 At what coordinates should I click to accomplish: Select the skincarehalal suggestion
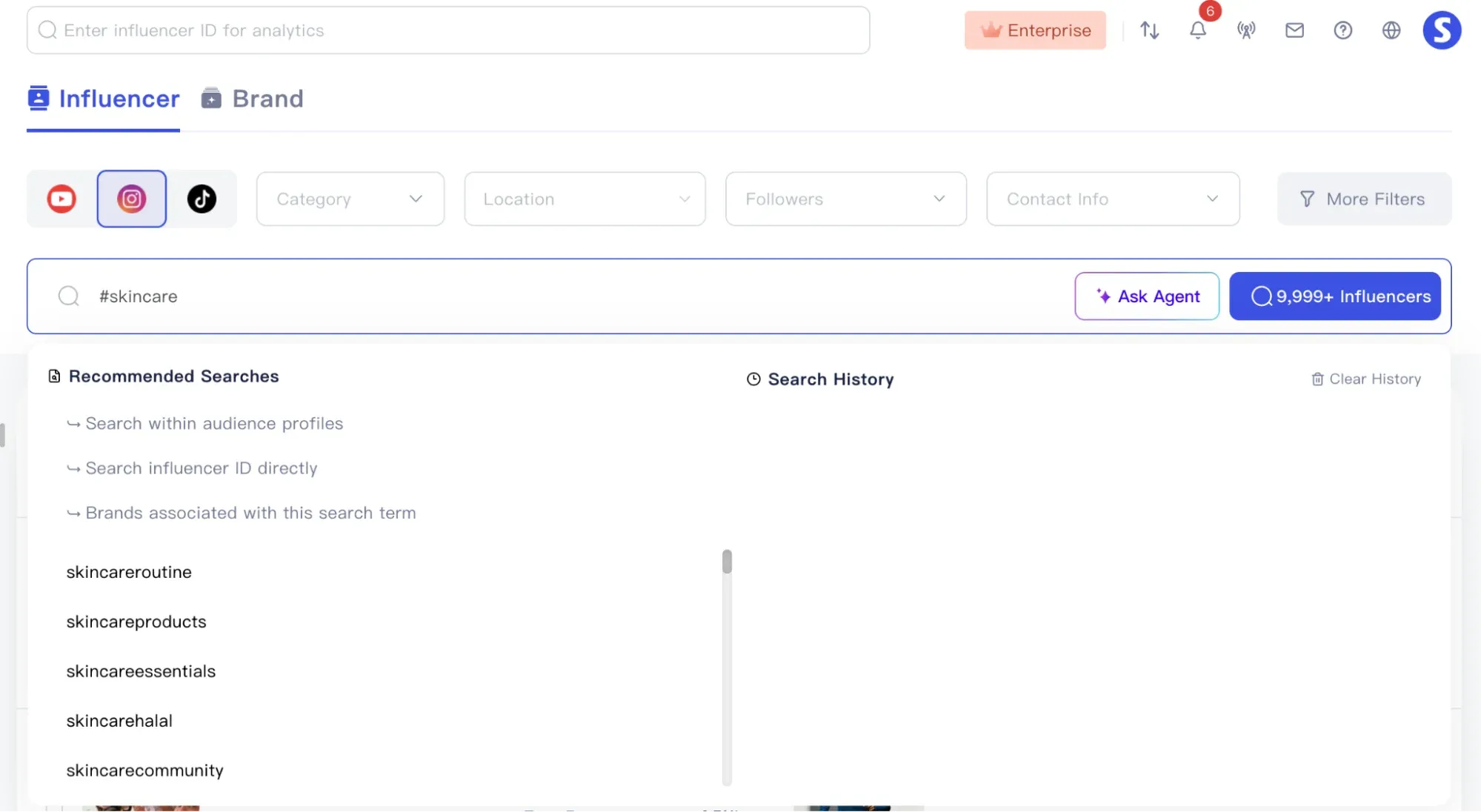point(119,721)
